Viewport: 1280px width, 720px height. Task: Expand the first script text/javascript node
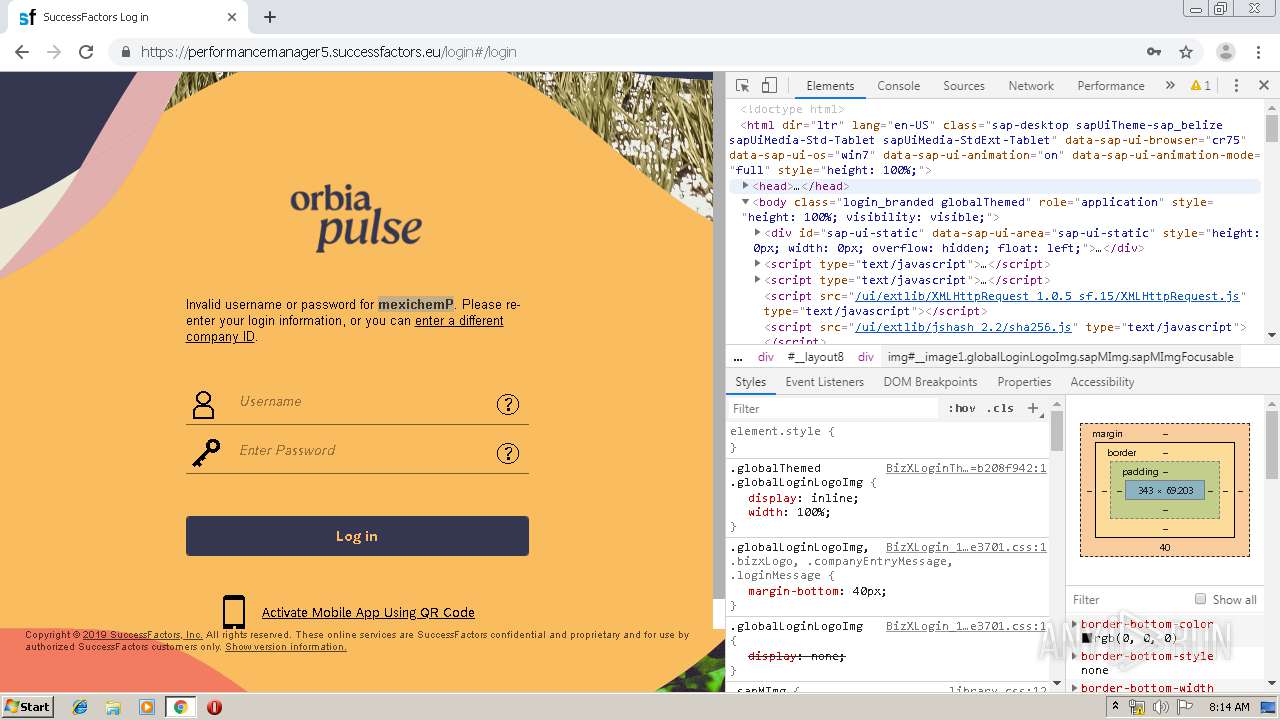758,264
